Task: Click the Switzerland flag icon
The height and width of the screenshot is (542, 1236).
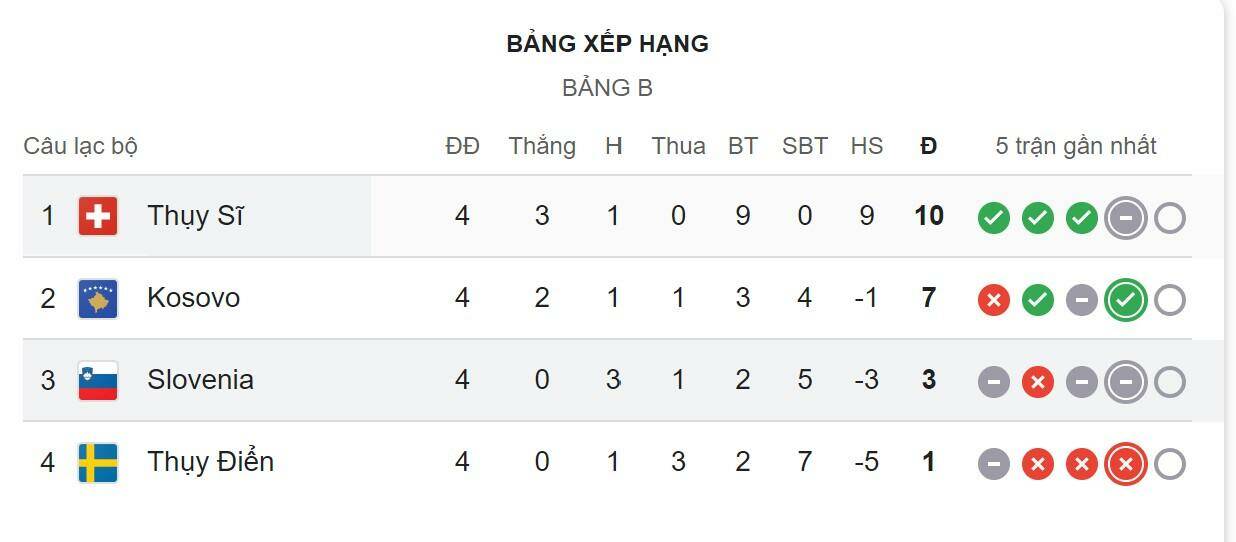Action: [x=98, y=216]
